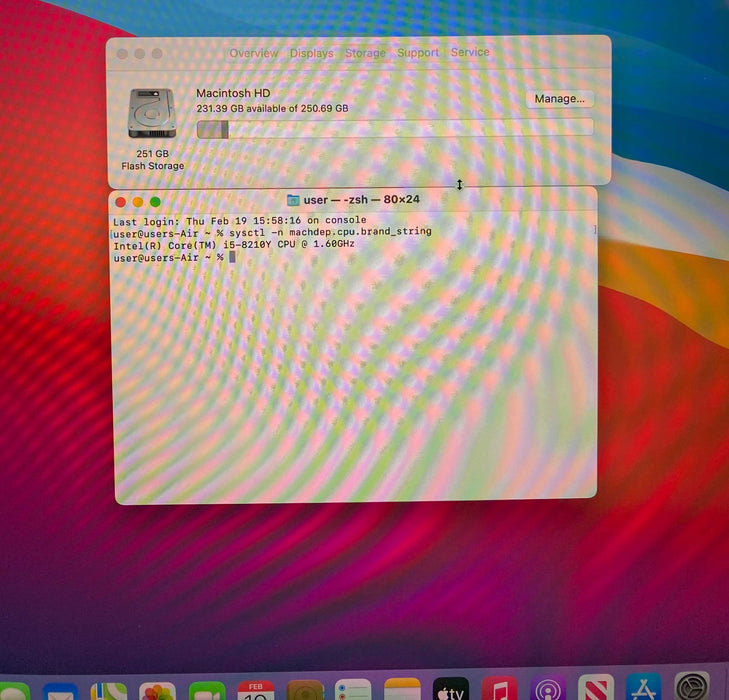Viewport: 729px width, 700px height.
Task: Open News from the Dock
Action: pos(596,687)
